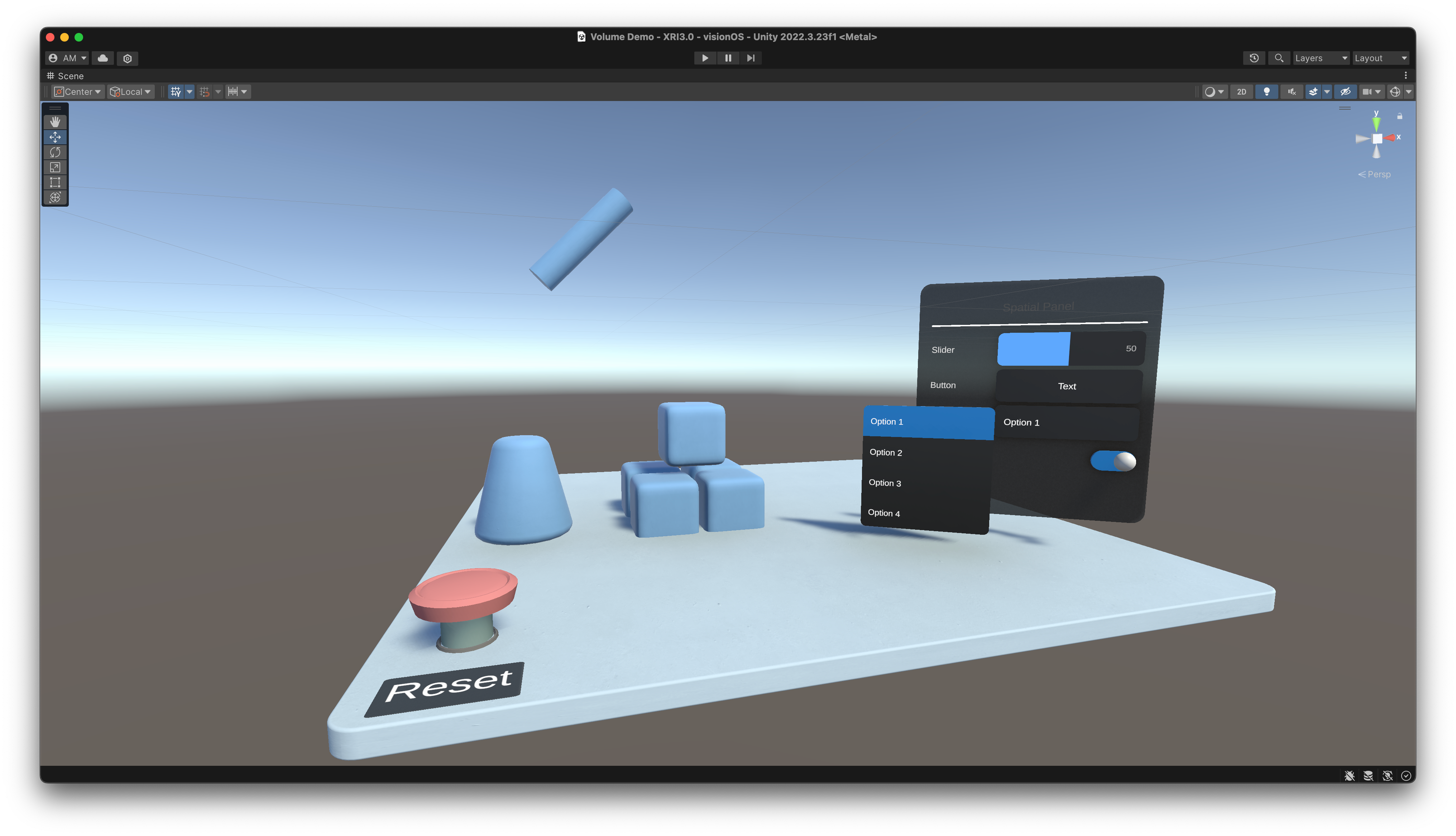Expand the Center pivot dropdown
This screenshot has width=1456, height=836.
click(x=77, y=92)
